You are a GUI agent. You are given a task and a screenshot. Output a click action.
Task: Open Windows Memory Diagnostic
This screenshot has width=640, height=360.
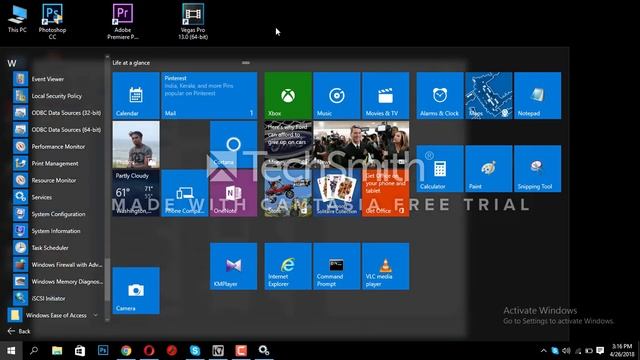pos(58,281)
